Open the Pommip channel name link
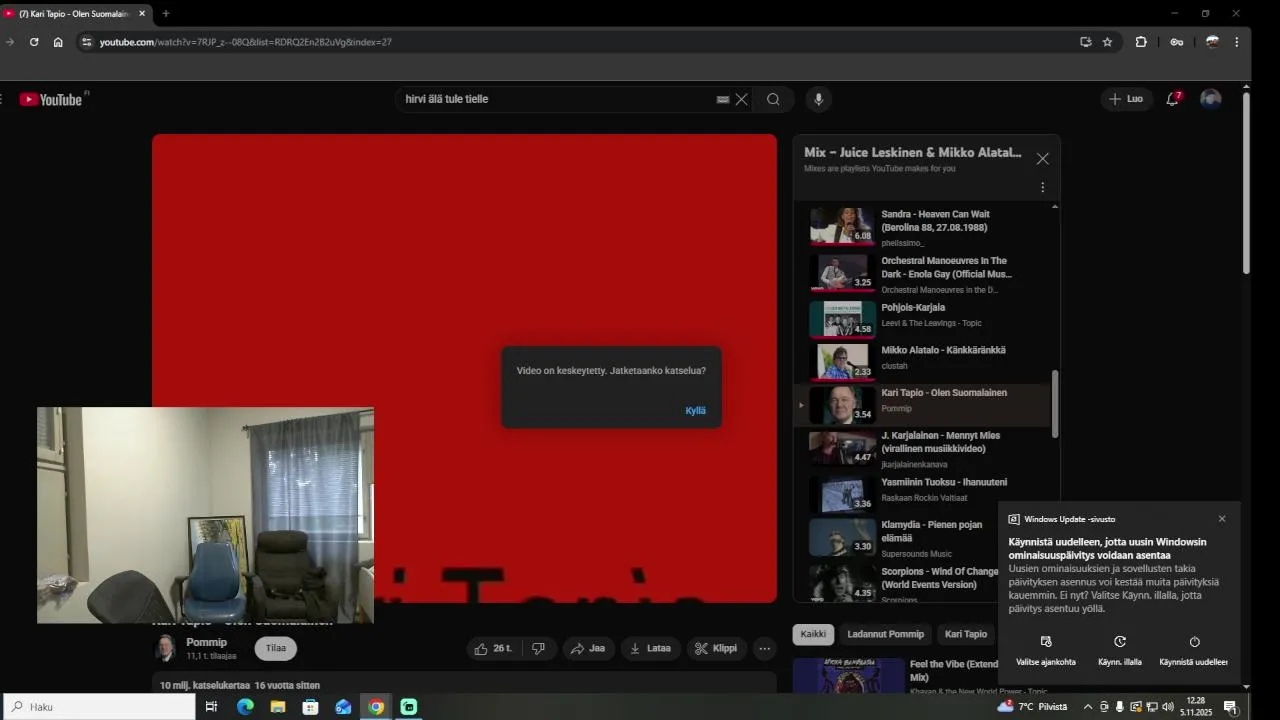The image size is (1280, 720). (x=206, y=642)
